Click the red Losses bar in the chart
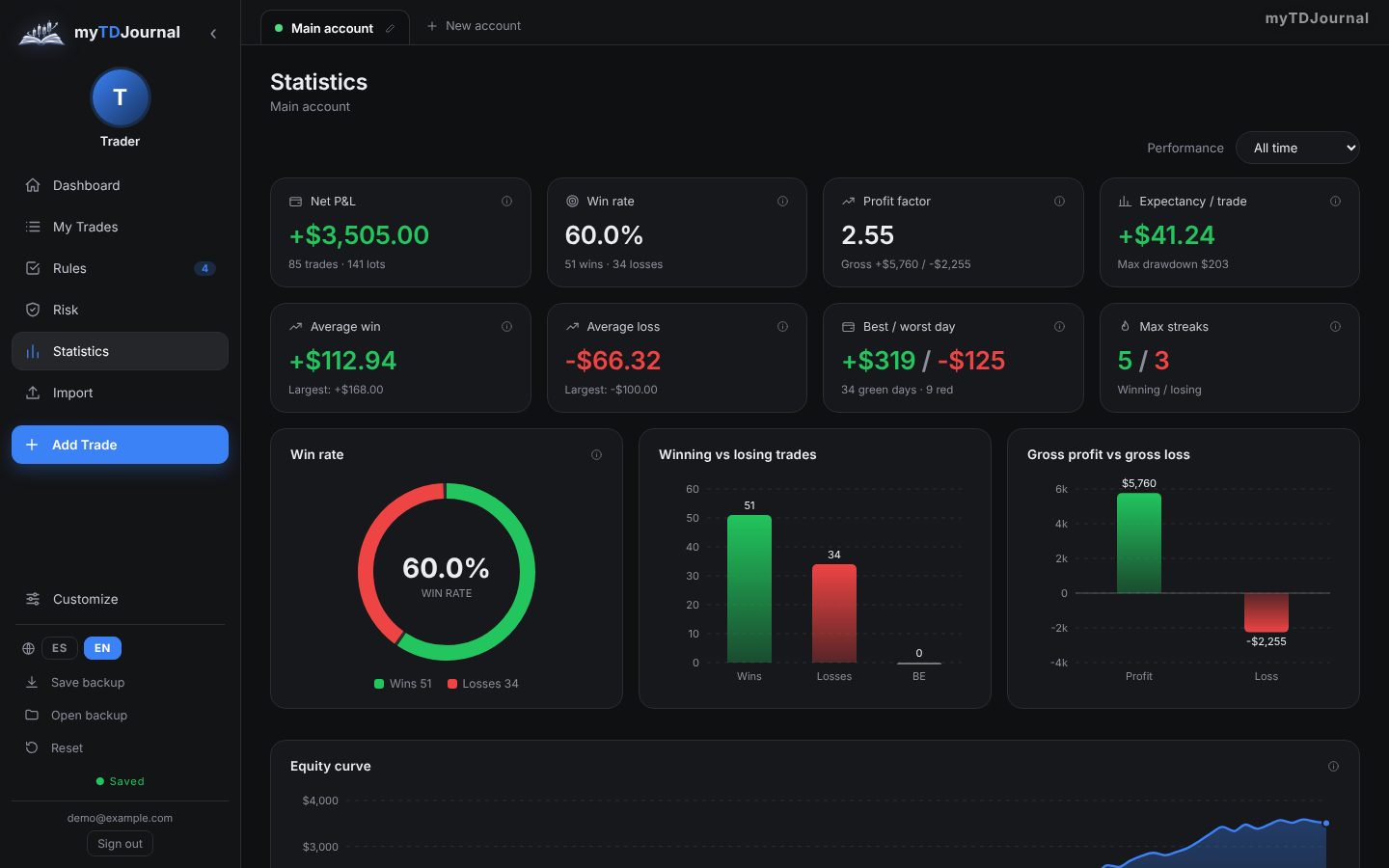This screenshot has width=1389, height=868. click(x=834, y=613)
